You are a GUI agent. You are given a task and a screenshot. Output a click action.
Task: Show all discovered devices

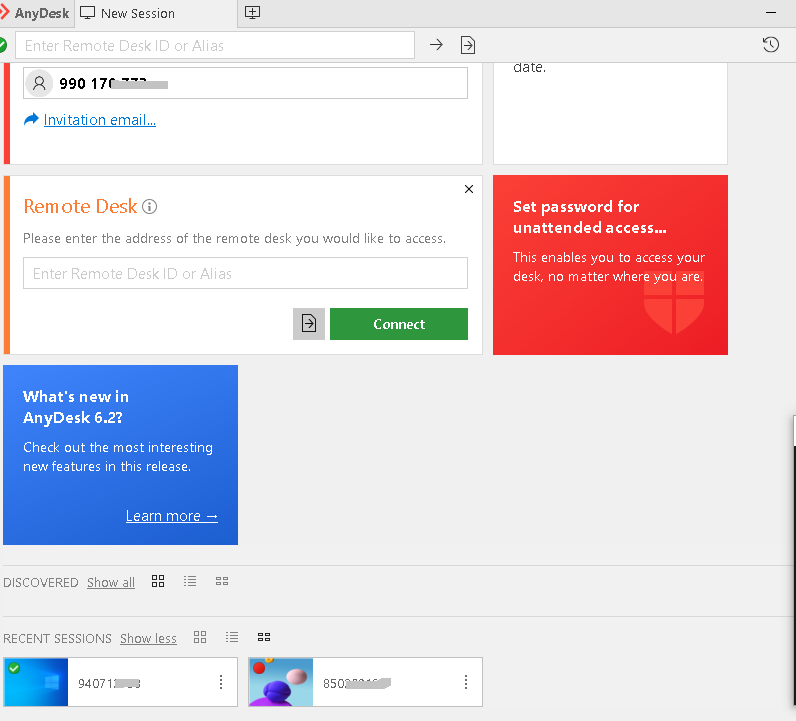click(111, 582)
